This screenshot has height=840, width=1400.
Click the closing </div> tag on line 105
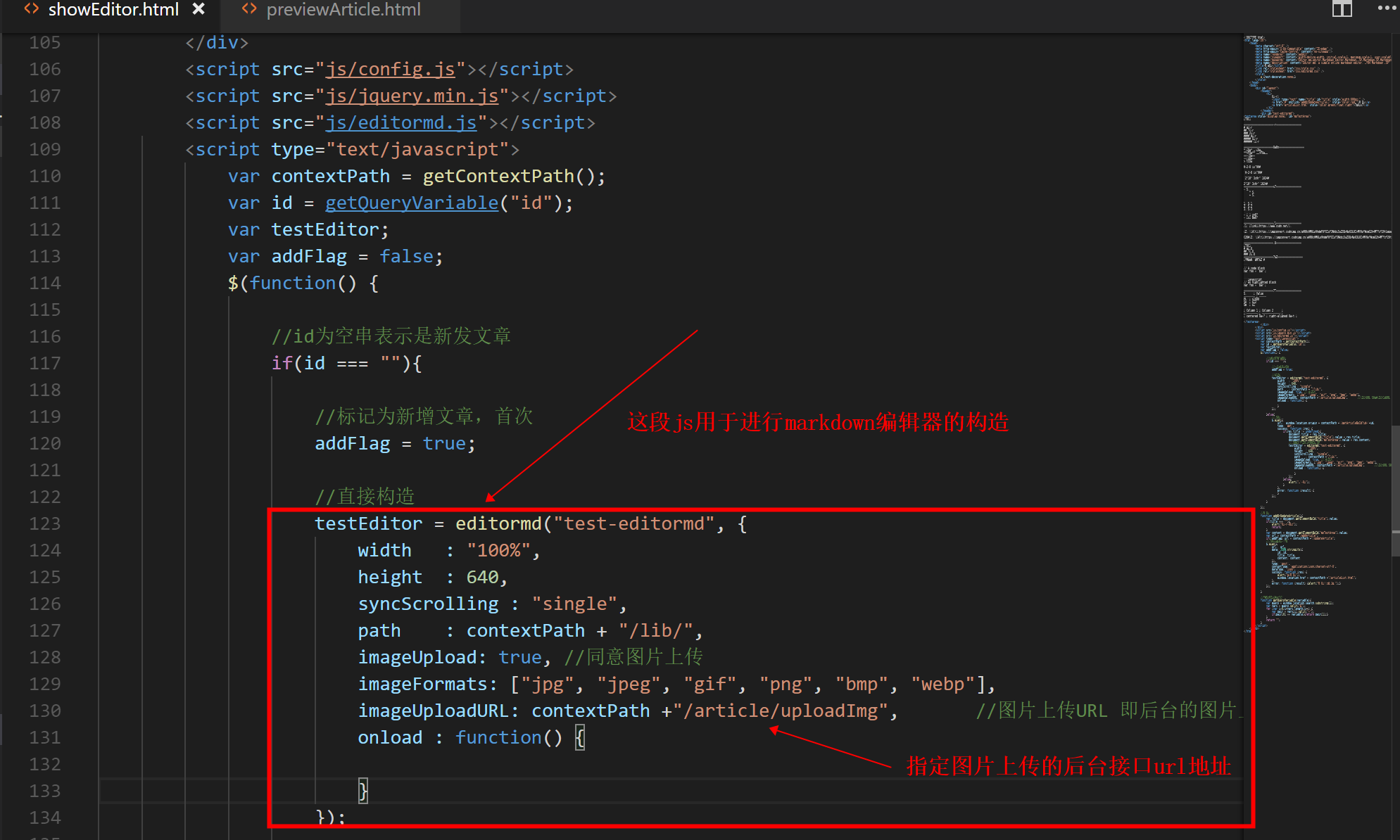coord(217,42)
